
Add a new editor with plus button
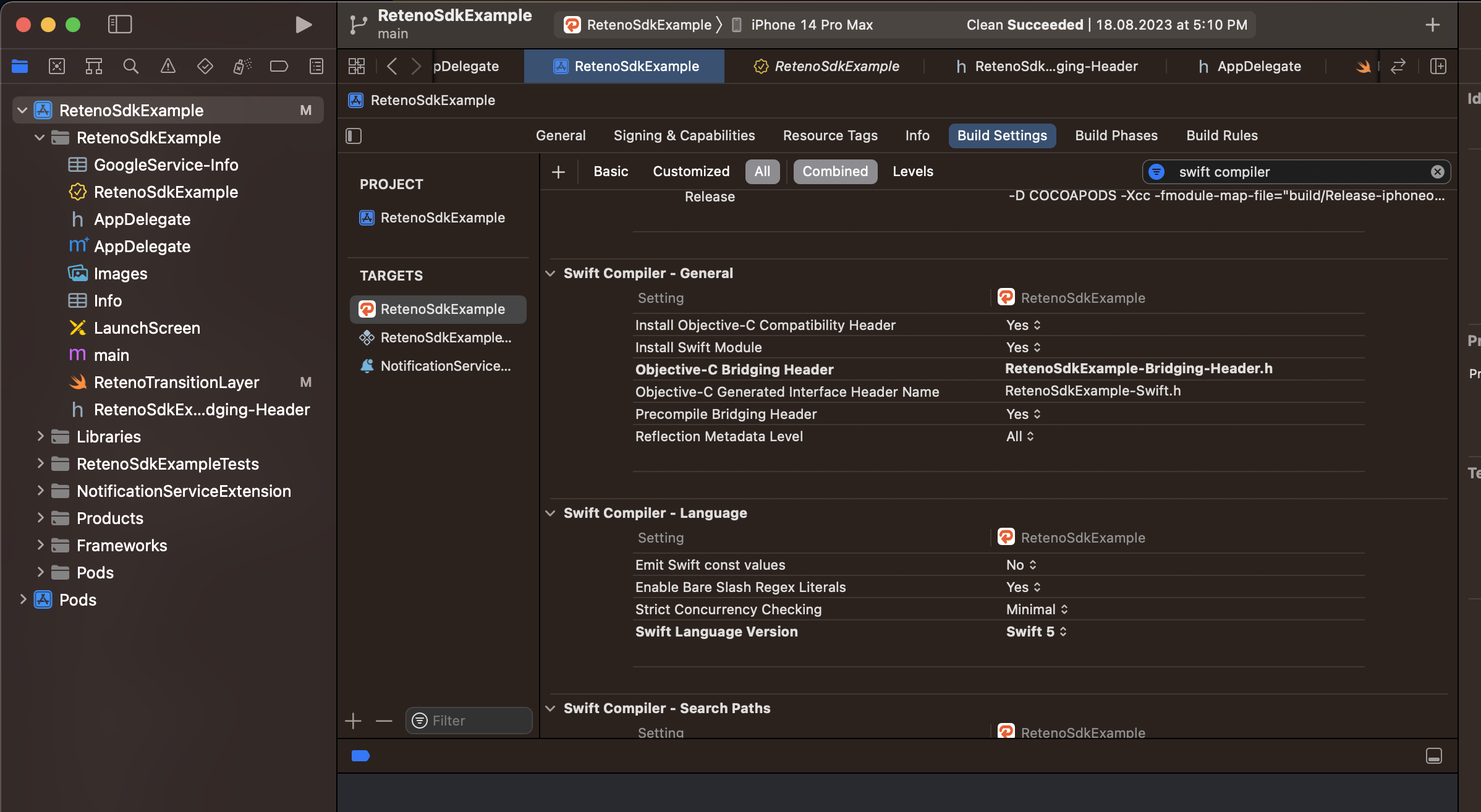(1433, 25)
